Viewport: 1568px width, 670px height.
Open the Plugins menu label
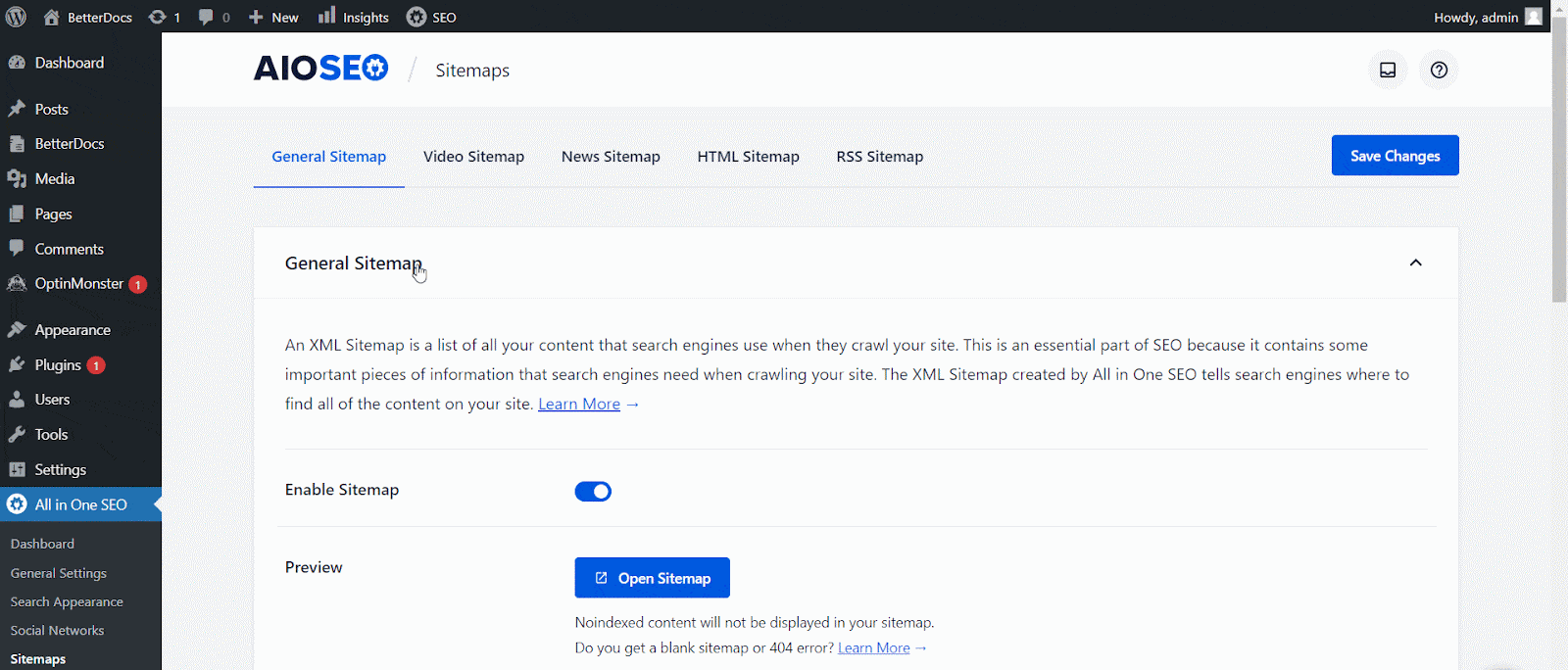pos(58,365)
